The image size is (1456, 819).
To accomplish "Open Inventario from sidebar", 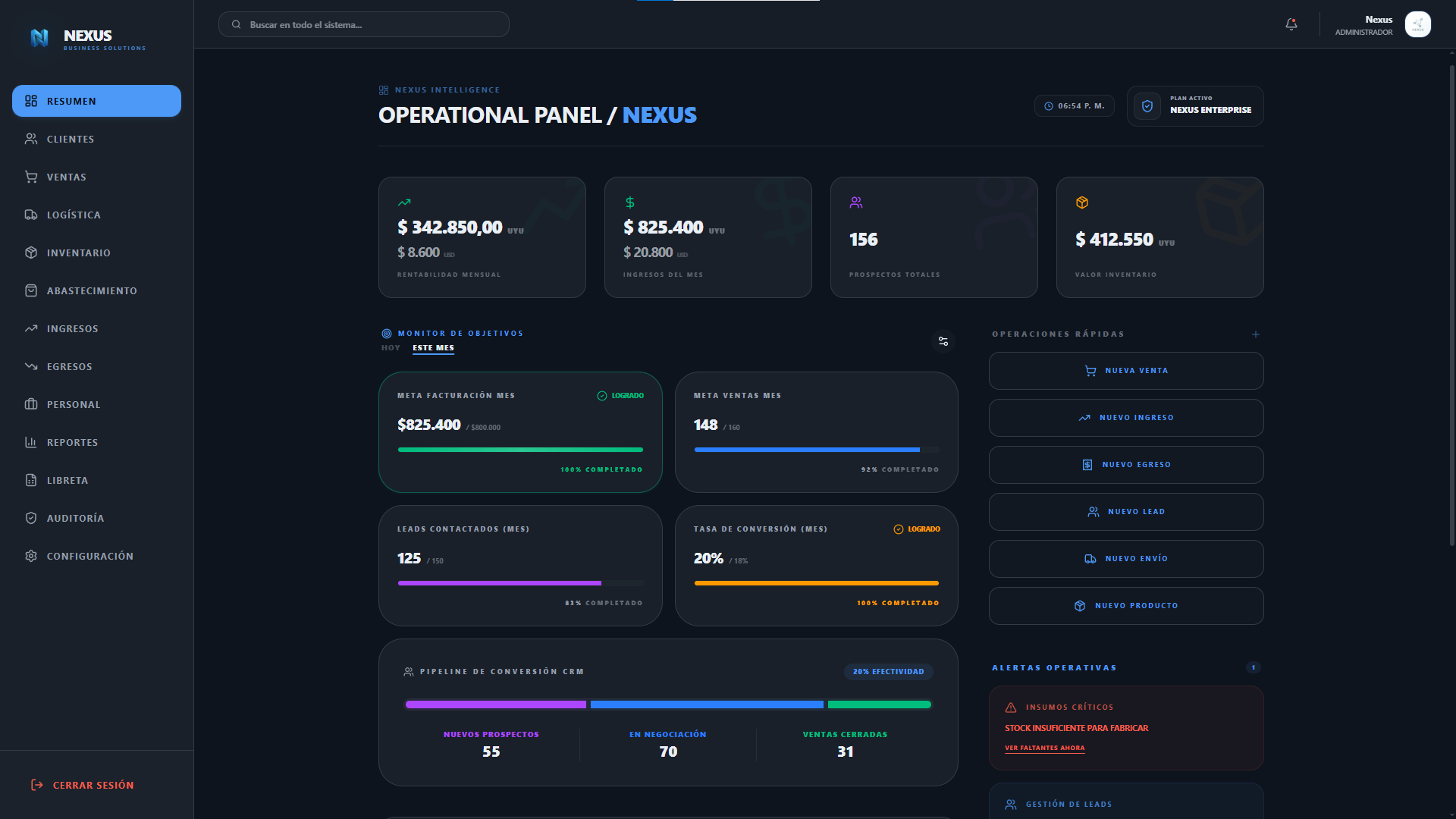I will click(x=96, y=253).
